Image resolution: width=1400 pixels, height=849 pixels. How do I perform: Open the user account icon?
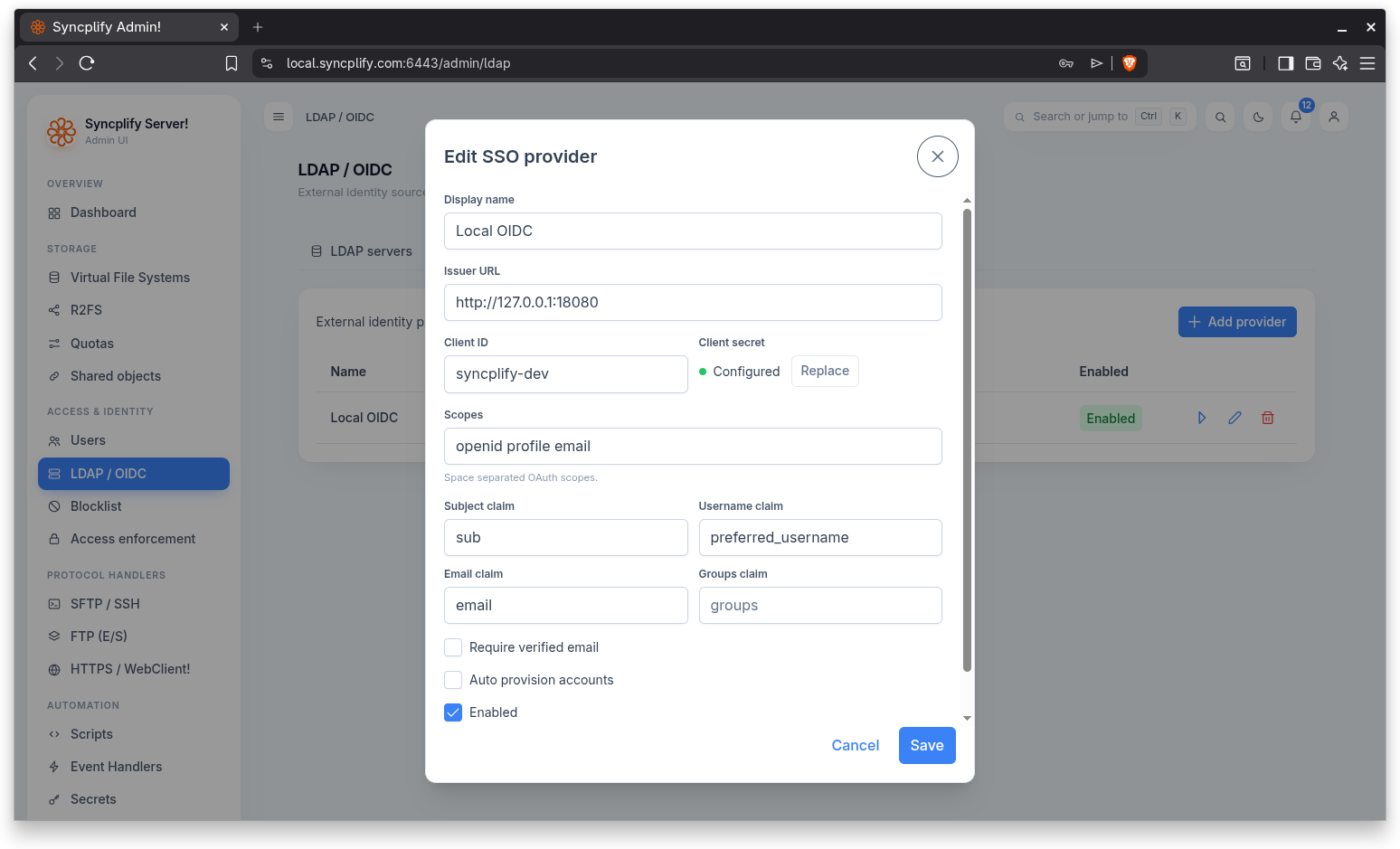coord(1334,117)
